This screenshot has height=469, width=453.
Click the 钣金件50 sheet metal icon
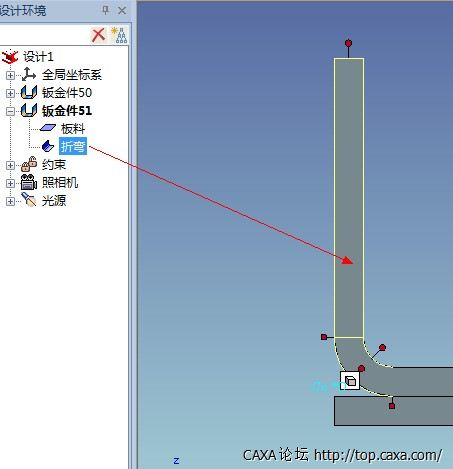pyautogui.click(x=29, y=92)
